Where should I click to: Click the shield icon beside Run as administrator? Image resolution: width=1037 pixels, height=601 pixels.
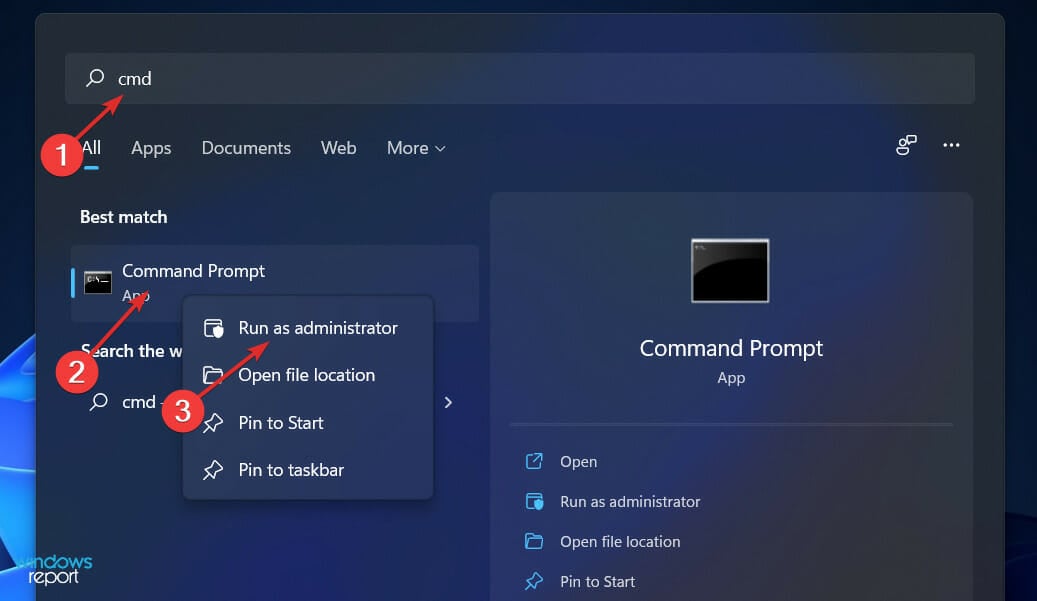coord(214,327)
